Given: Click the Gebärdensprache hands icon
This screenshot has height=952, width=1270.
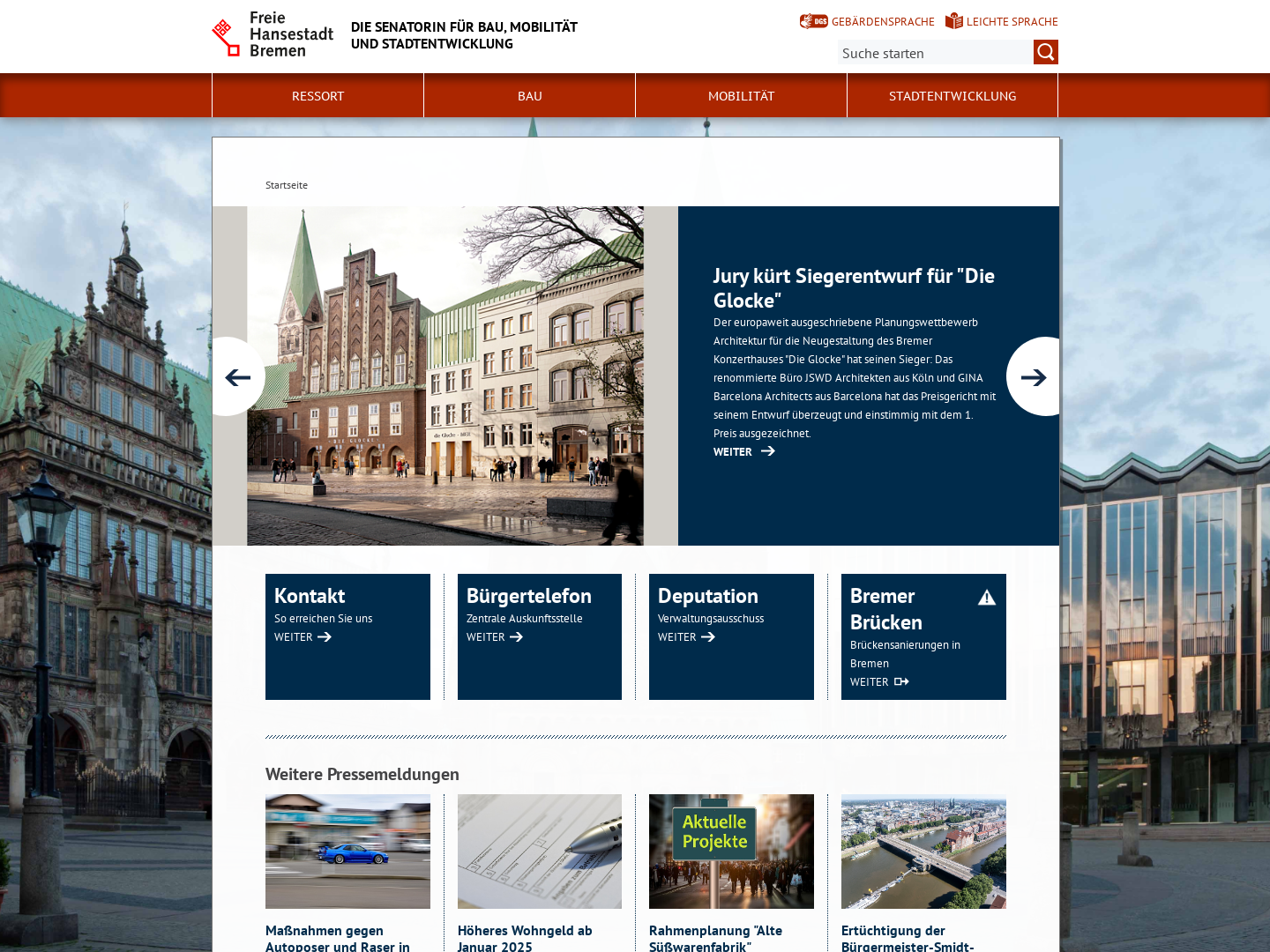Looking at the screenshot, I should (x=813, y=21).
